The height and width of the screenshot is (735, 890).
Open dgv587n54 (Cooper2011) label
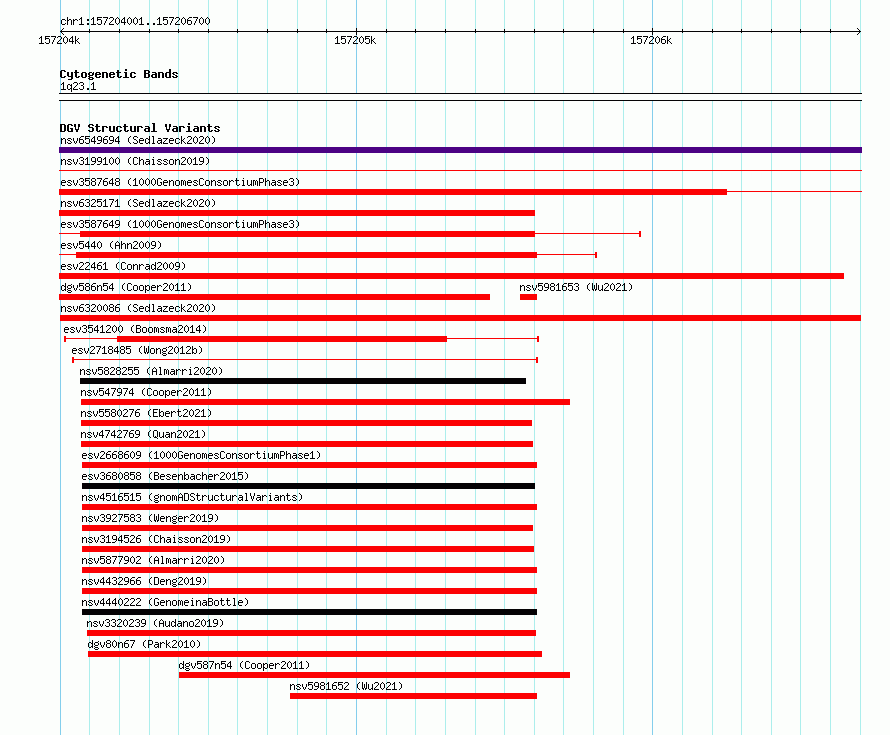point(244,665)
